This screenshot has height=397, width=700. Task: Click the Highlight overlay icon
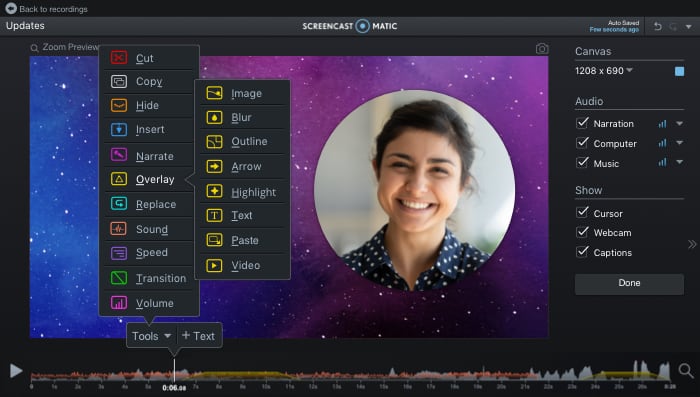[x=214, y=191]
